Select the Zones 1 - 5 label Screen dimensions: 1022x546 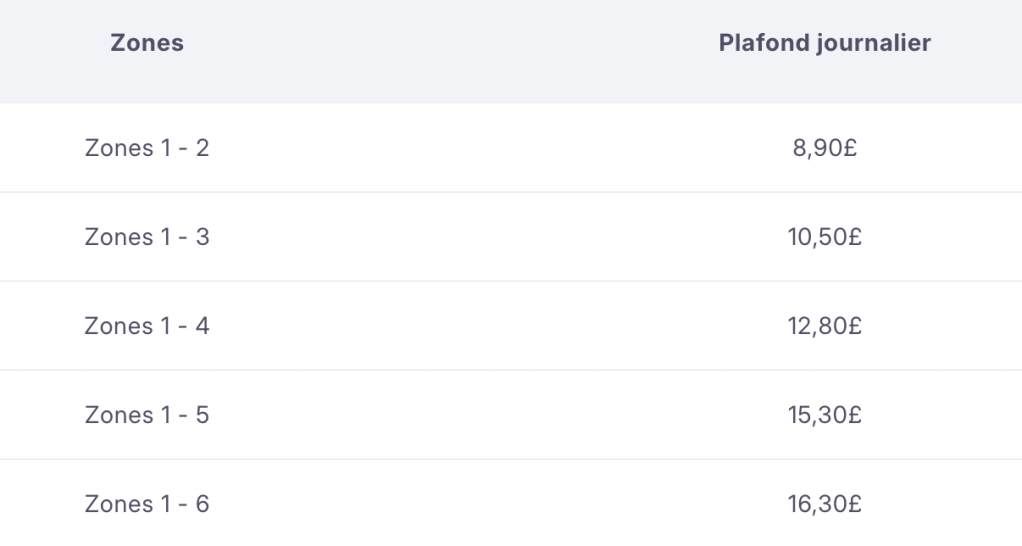tap(146, 414)
